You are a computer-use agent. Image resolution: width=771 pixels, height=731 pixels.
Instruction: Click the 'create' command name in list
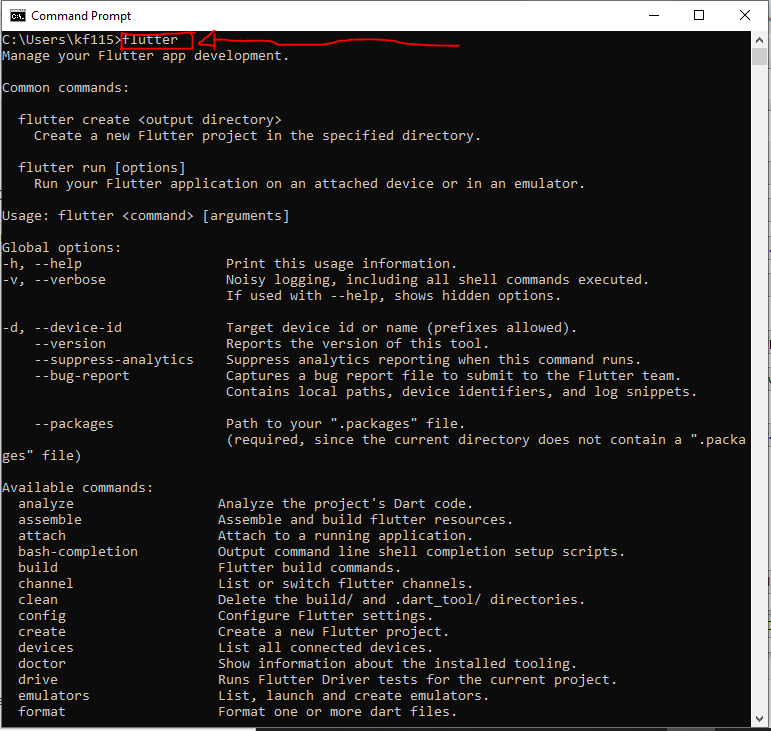coord(42,632)
